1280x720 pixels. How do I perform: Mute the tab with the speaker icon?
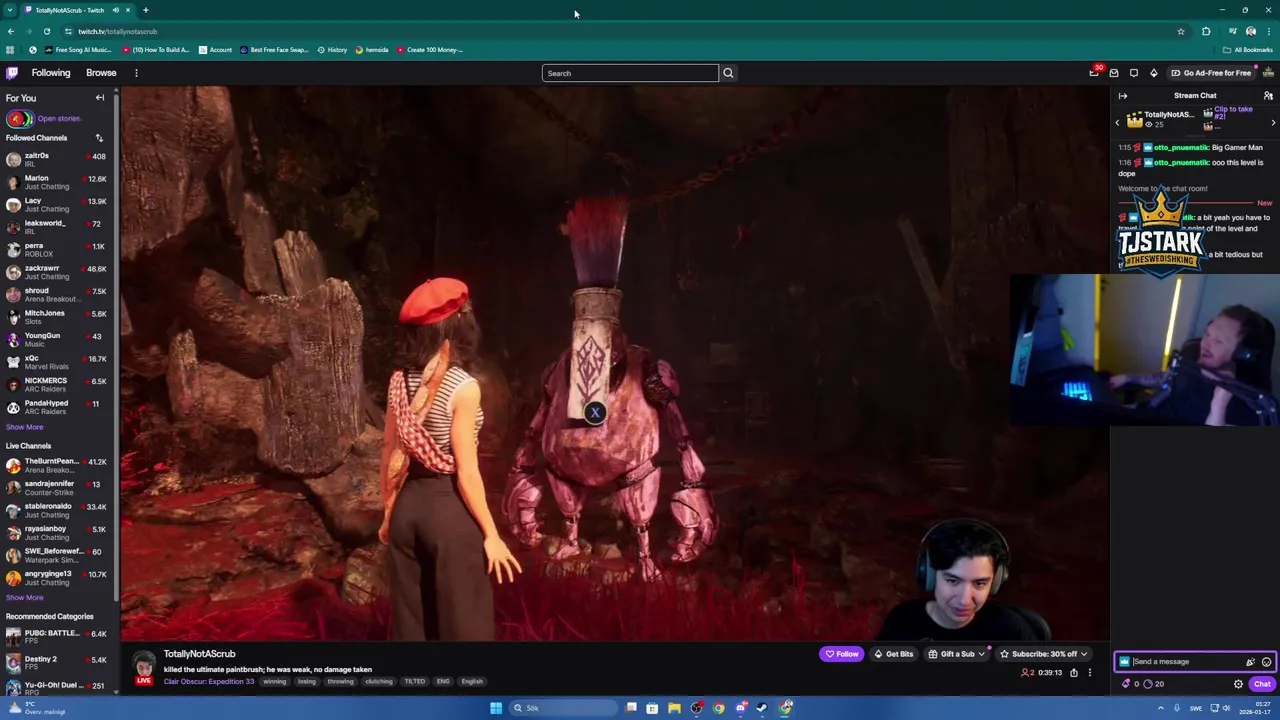click(x=116, y=10)
